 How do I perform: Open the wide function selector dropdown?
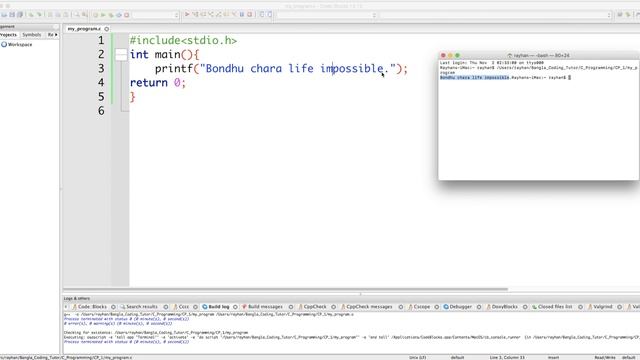click(x=495, y=15)
